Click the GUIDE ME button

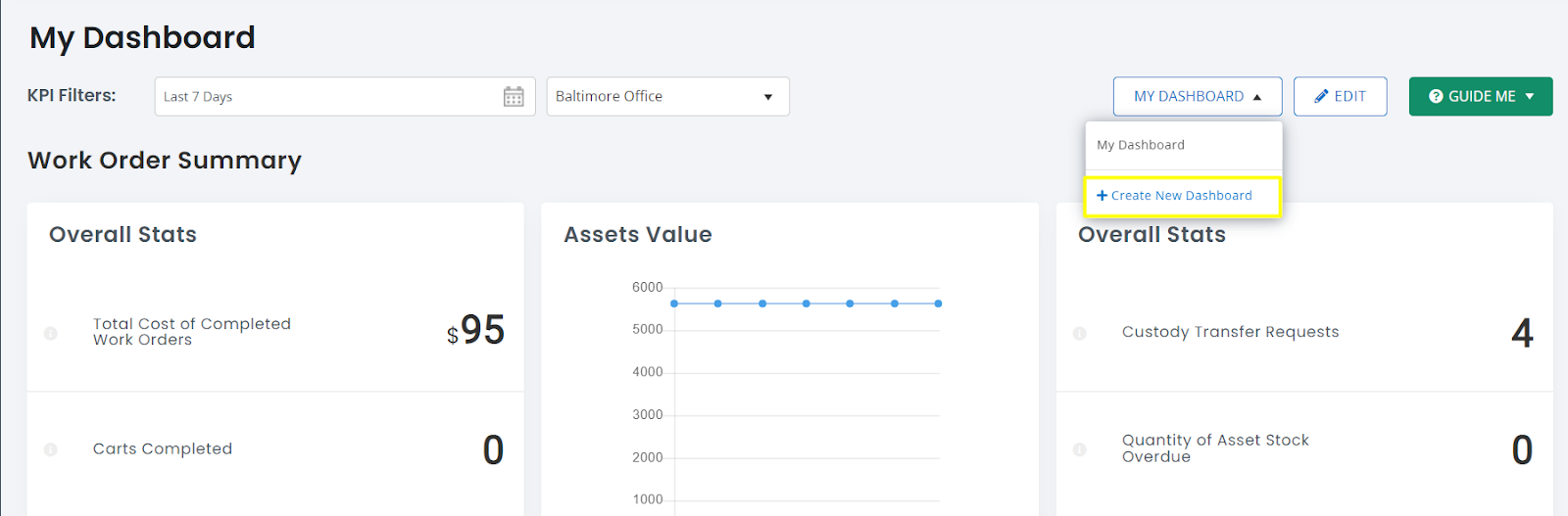coord(1481,96)
